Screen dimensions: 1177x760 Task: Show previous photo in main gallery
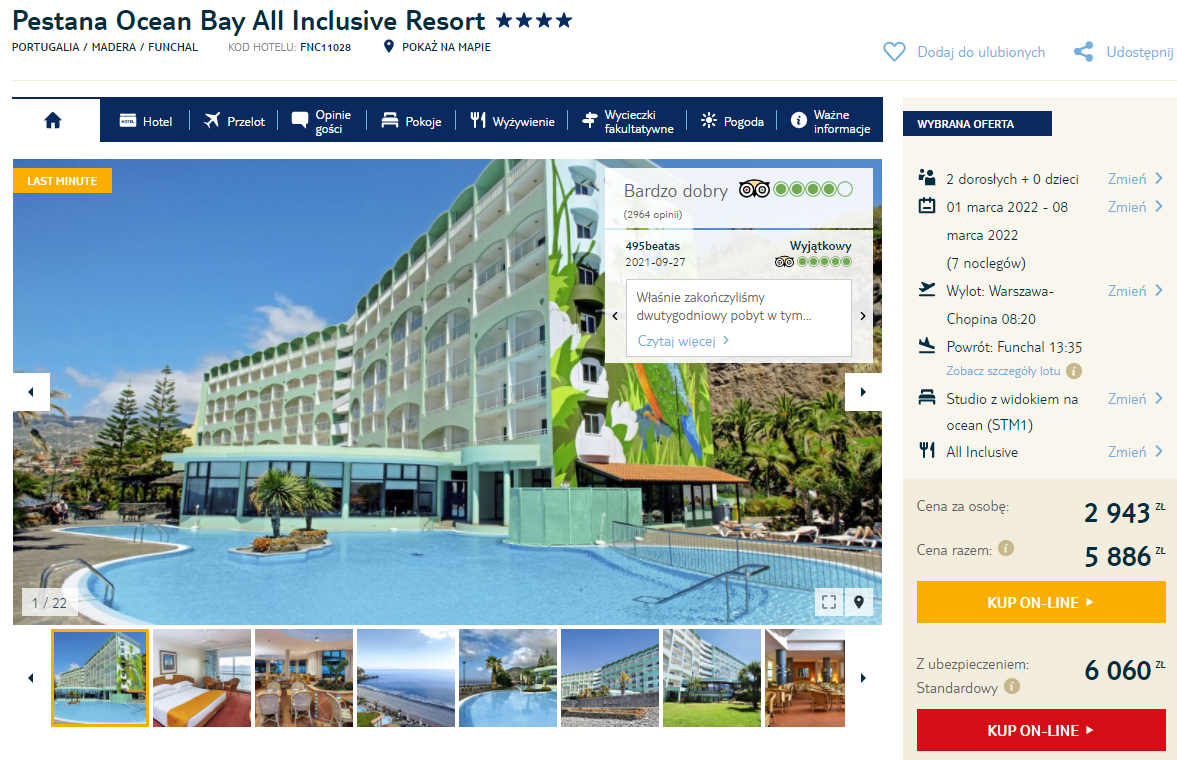click(x=31, y=392)
